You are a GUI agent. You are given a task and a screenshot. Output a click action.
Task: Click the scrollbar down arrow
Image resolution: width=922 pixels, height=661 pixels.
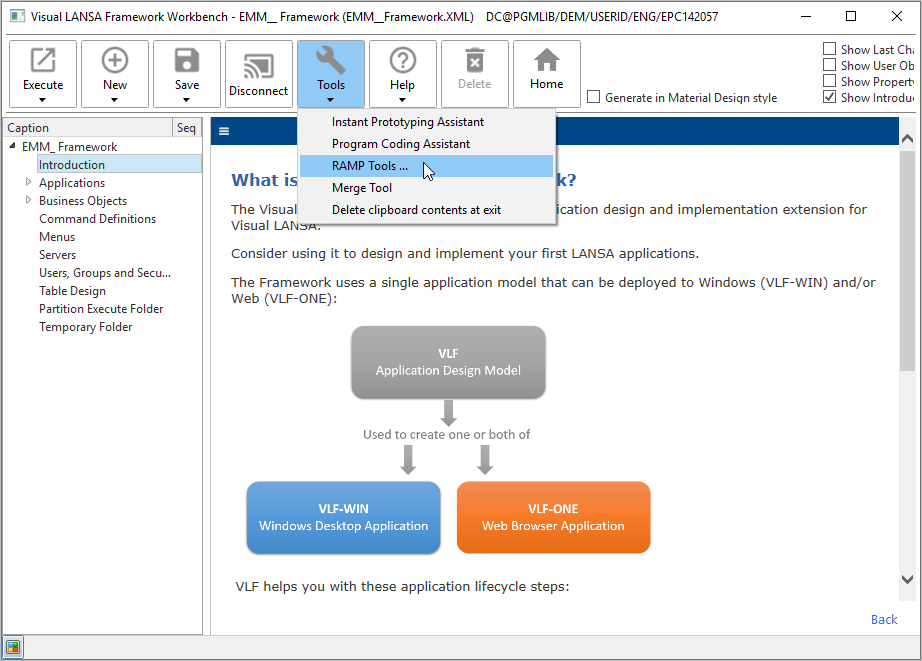pyautogui.click(x=907, y=579)
